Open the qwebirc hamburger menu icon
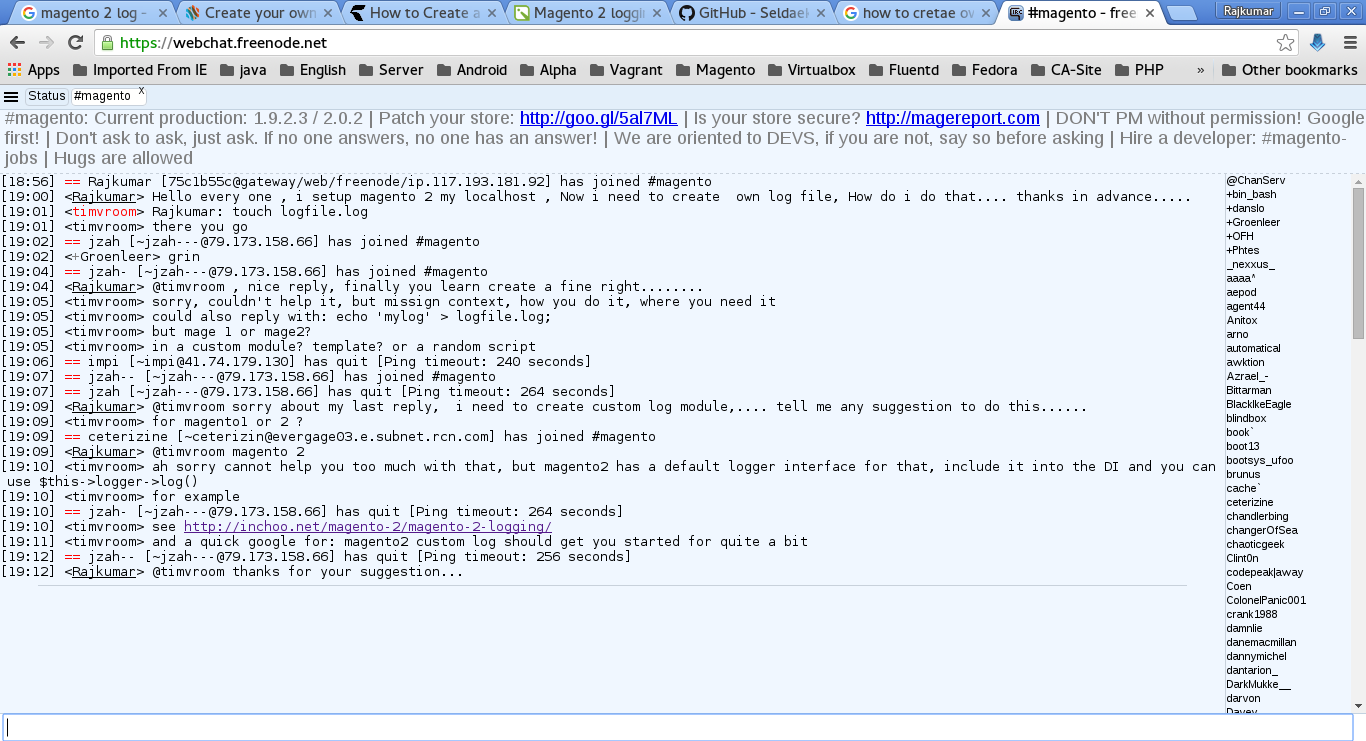Screen dimensions: 1366x741 click(11, 96)
